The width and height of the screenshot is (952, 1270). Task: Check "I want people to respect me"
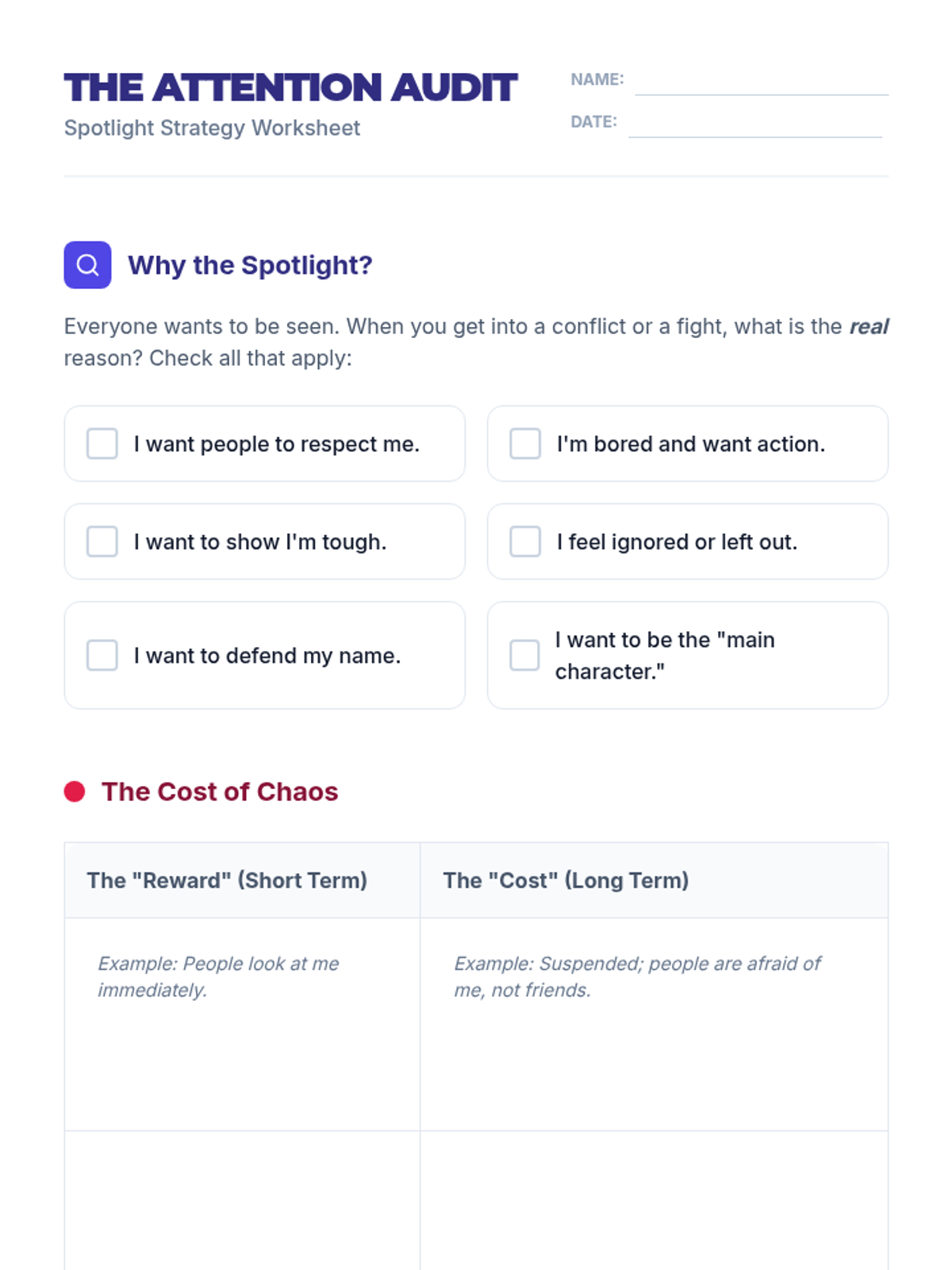102,444
